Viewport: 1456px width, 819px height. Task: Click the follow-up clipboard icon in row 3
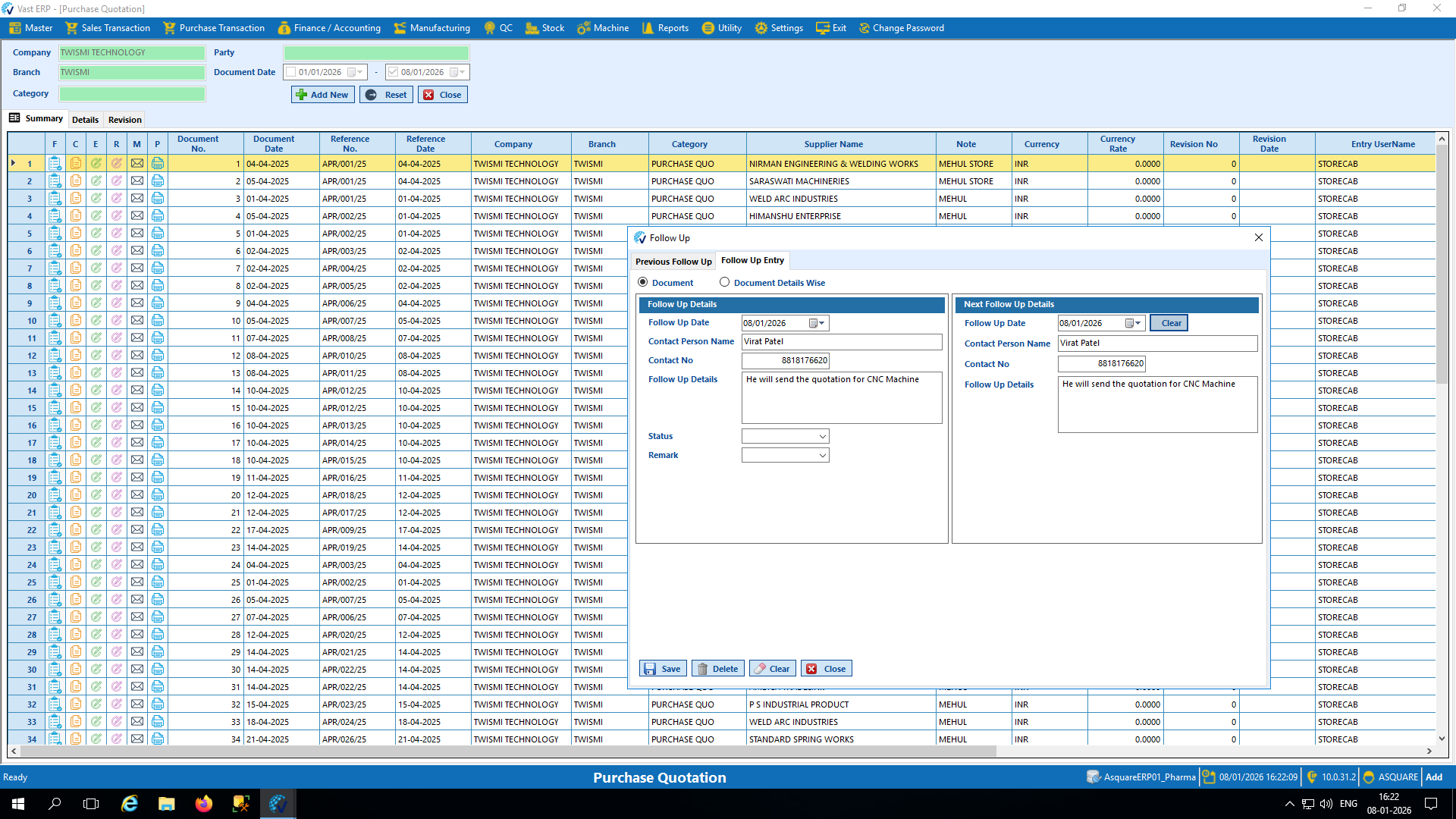[x=55, y=198]
